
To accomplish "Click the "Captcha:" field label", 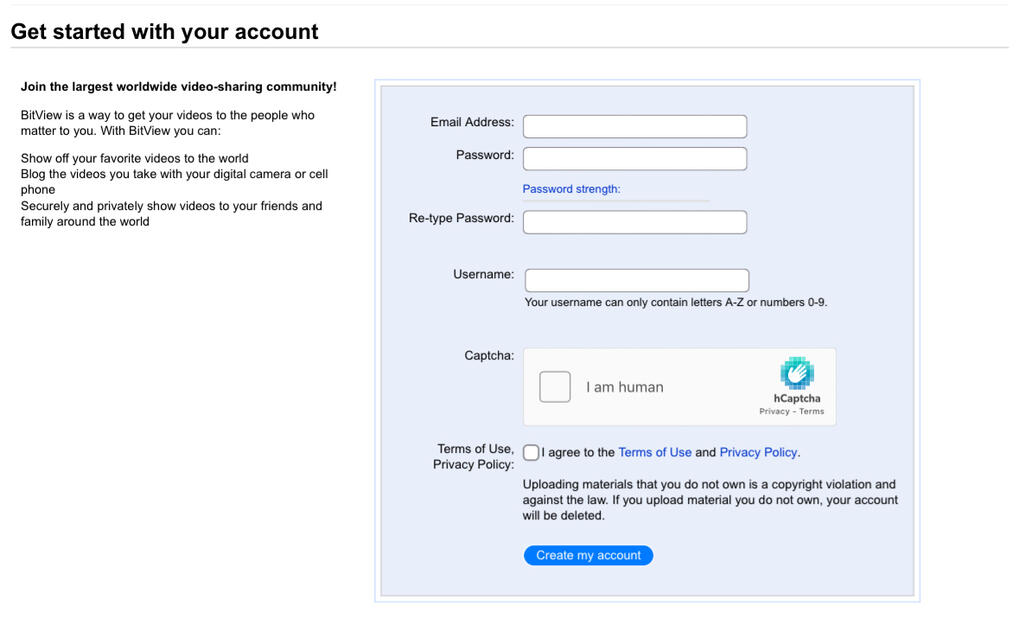I will click(489, 355).
